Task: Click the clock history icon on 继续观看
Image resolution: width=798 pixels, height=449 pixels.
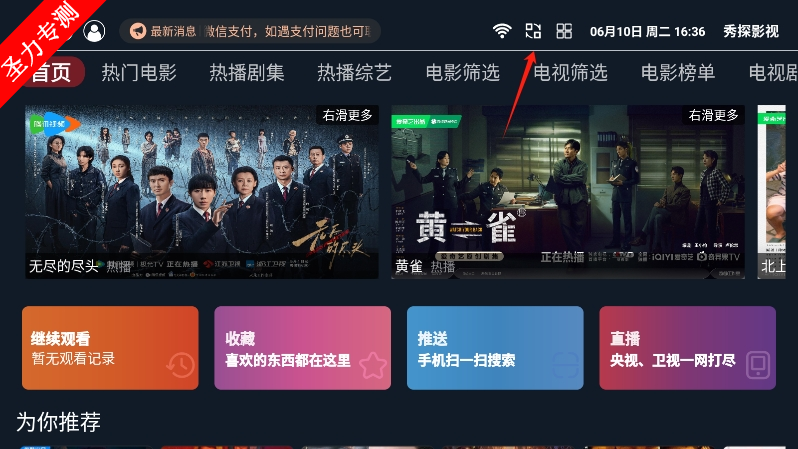Action: tap(180, 365)
